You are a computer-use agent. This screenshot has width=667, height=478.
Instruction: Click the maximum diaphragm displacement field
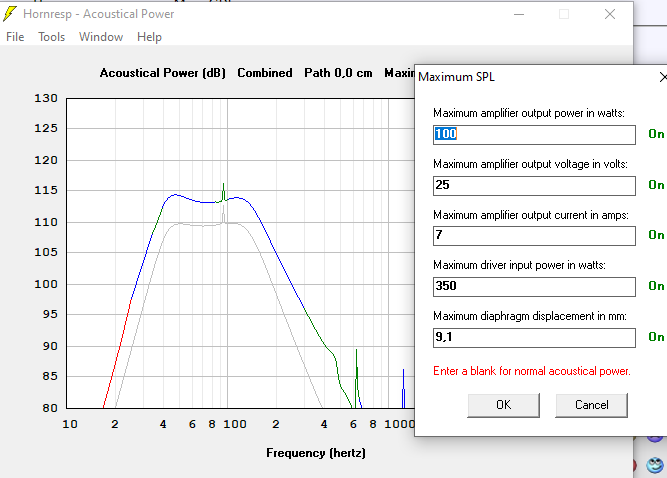pos(534,338)
